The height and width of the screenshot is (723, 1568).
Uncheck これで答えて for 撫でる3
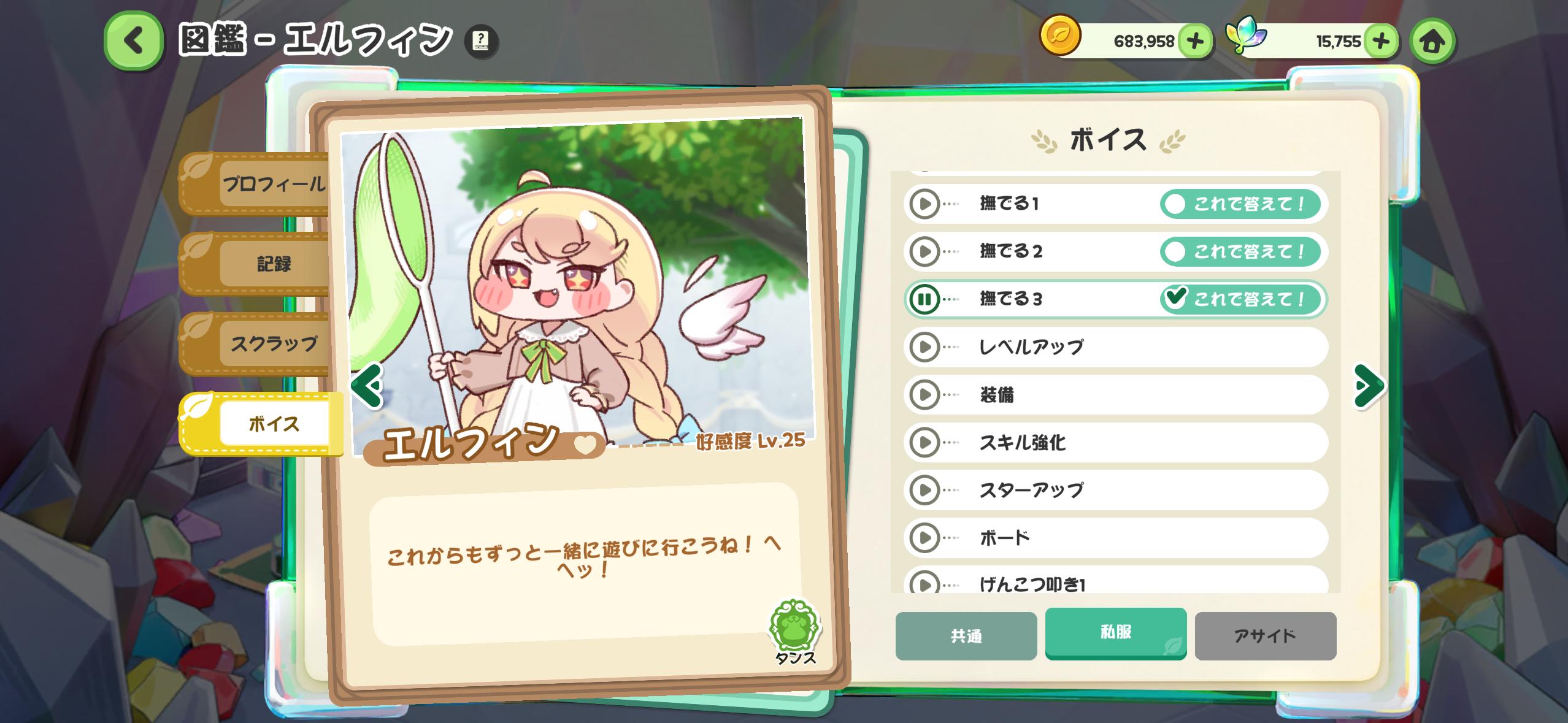point(1240,299)
